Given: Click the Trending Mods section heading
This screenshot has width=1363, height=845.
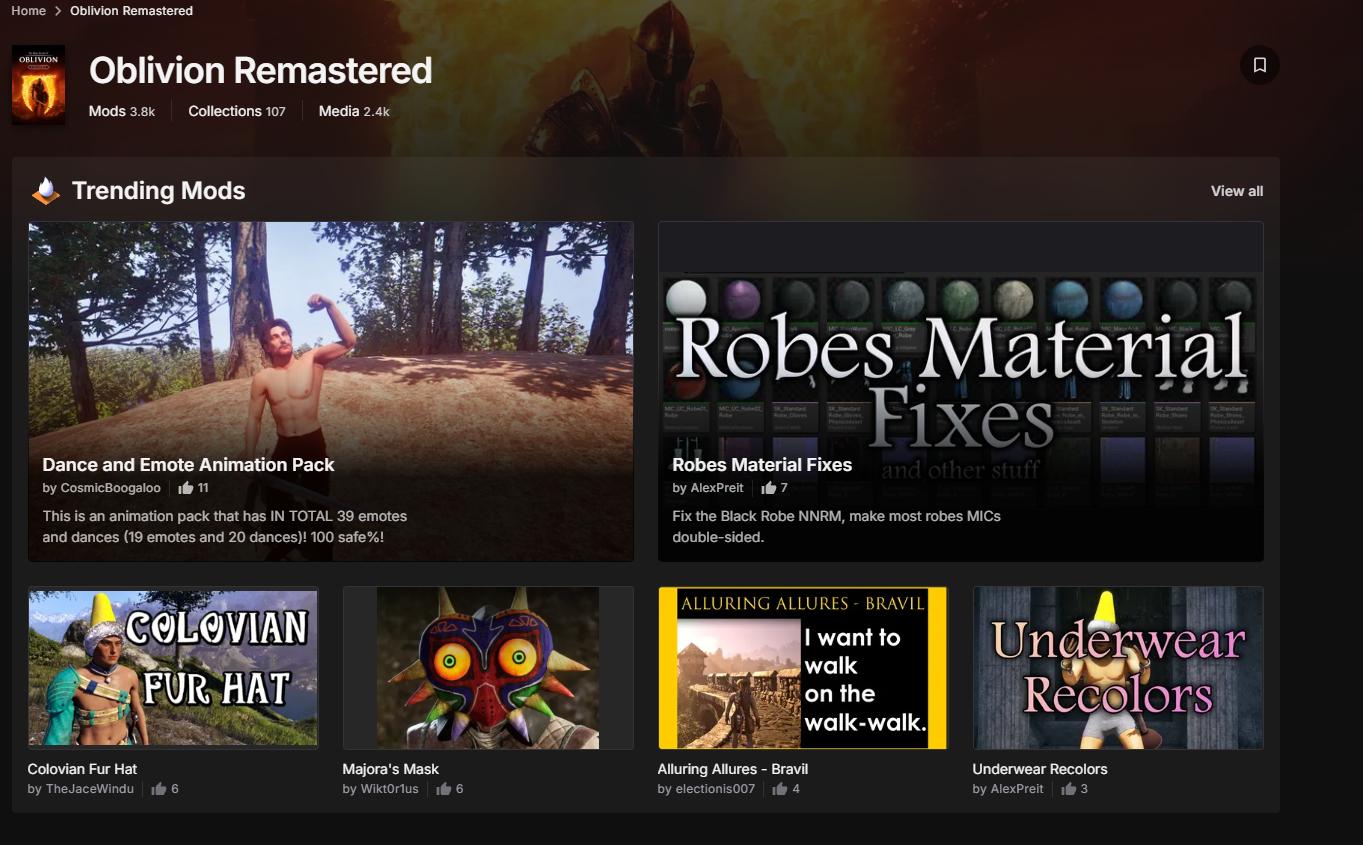Looking at the screenshot, I should point(159,191).
